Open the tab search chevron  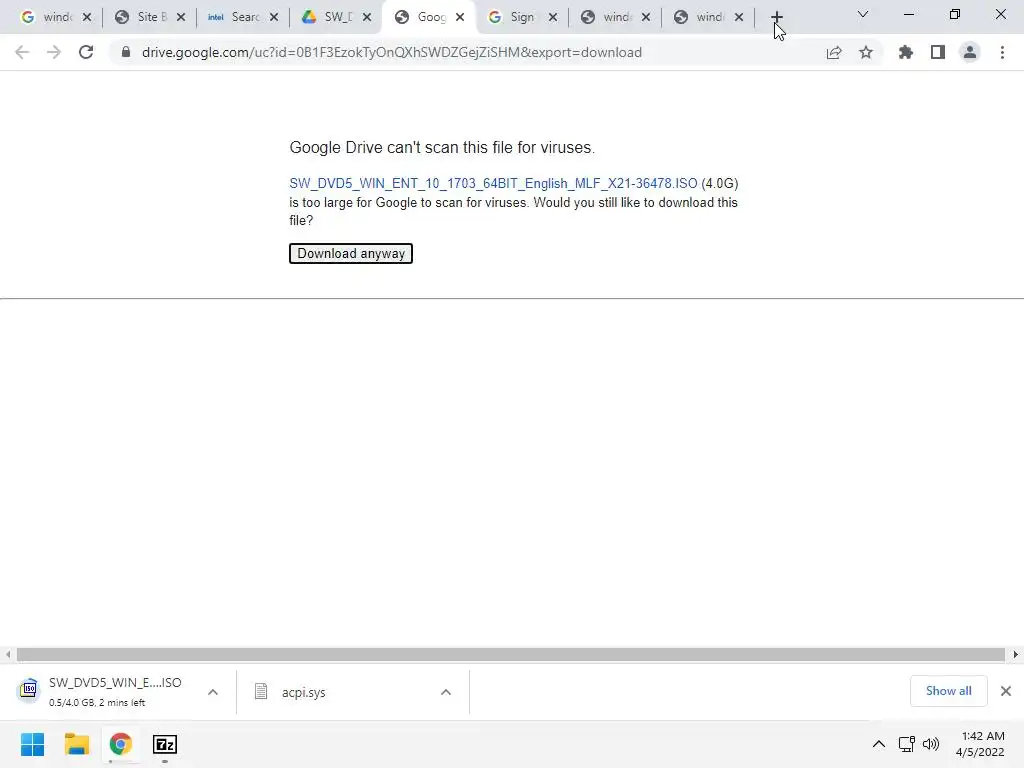[x=863, y=14]
